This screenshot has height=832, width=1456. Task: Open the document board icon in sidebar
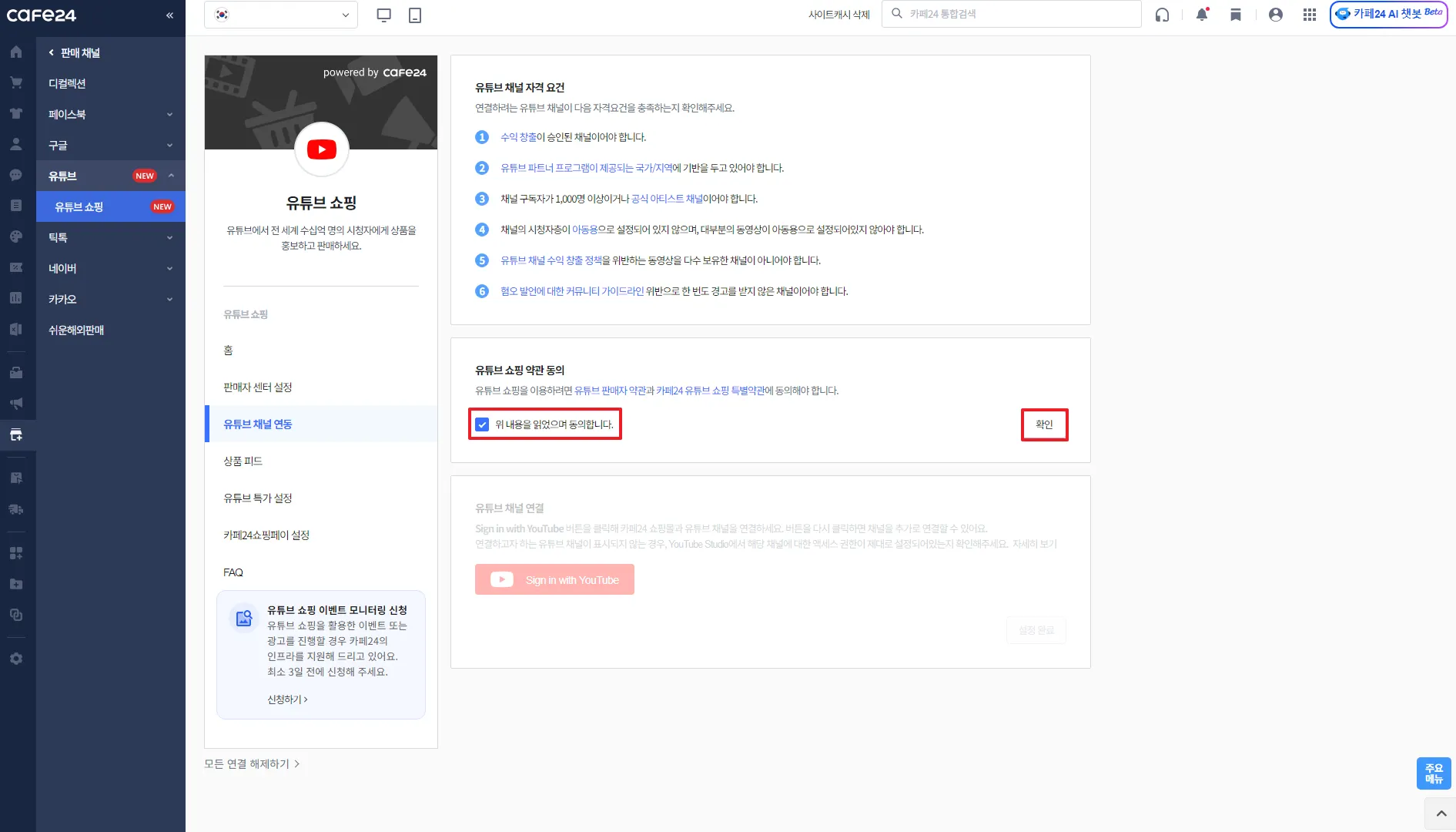(x=16, y=206)
